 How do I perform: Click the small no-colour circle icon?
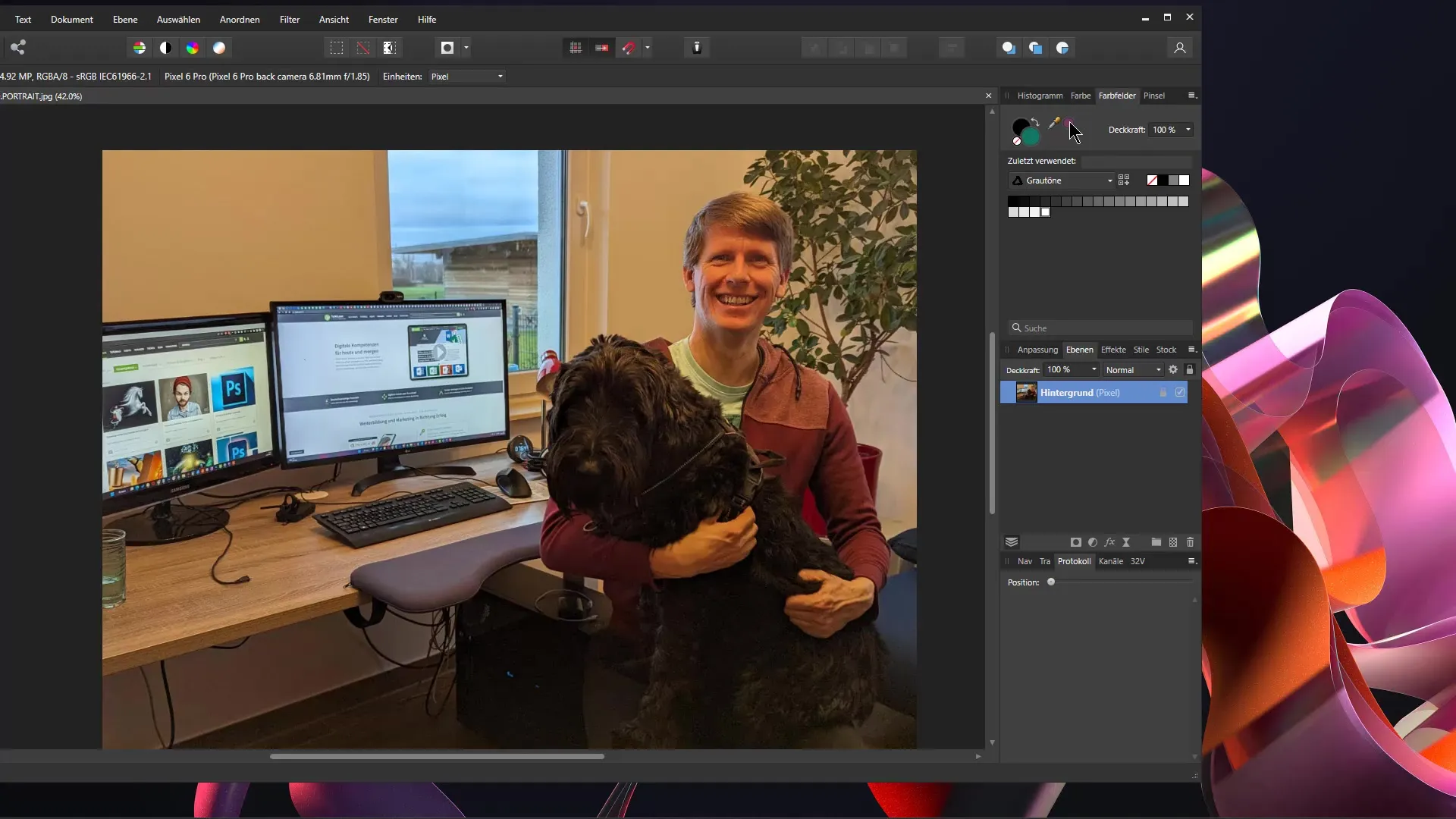click(x=1017, y=141)
